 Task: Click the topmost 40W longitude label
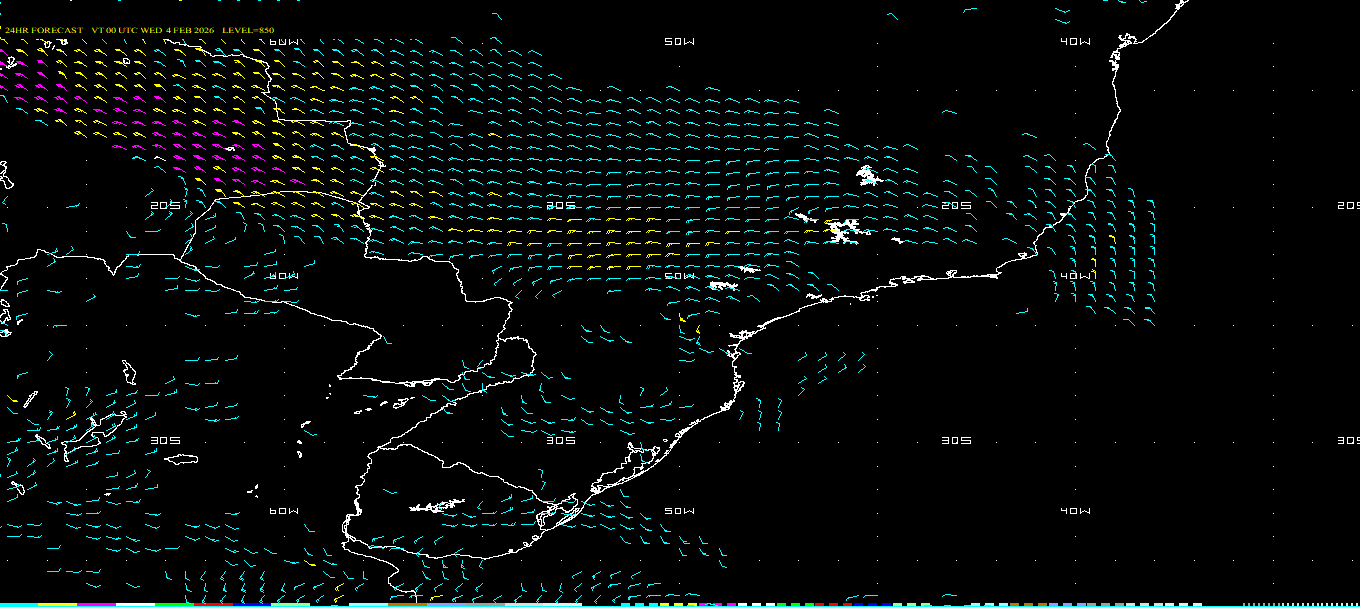[1075, 42]
